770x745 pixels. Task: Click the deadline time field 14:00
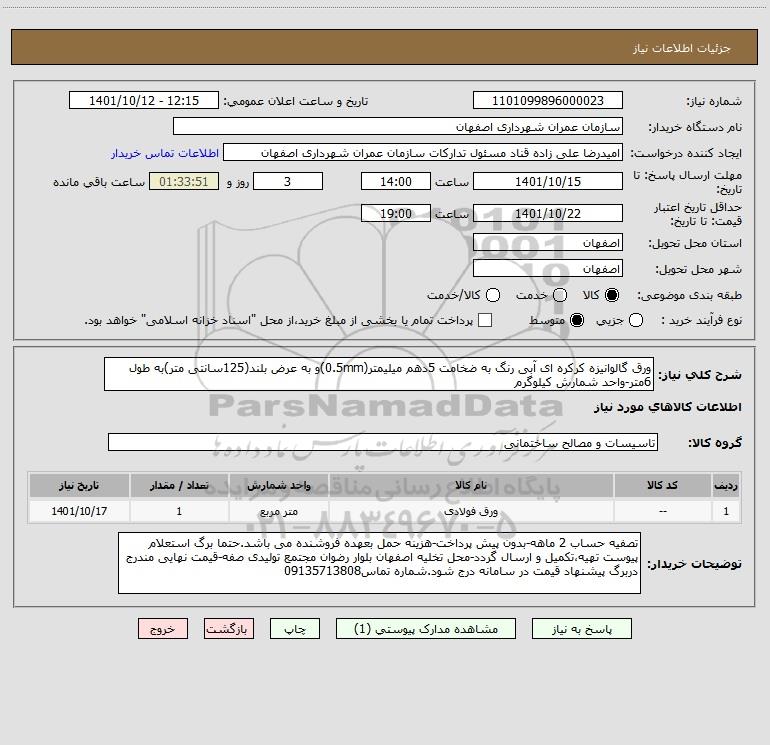[x=396, y=181]
